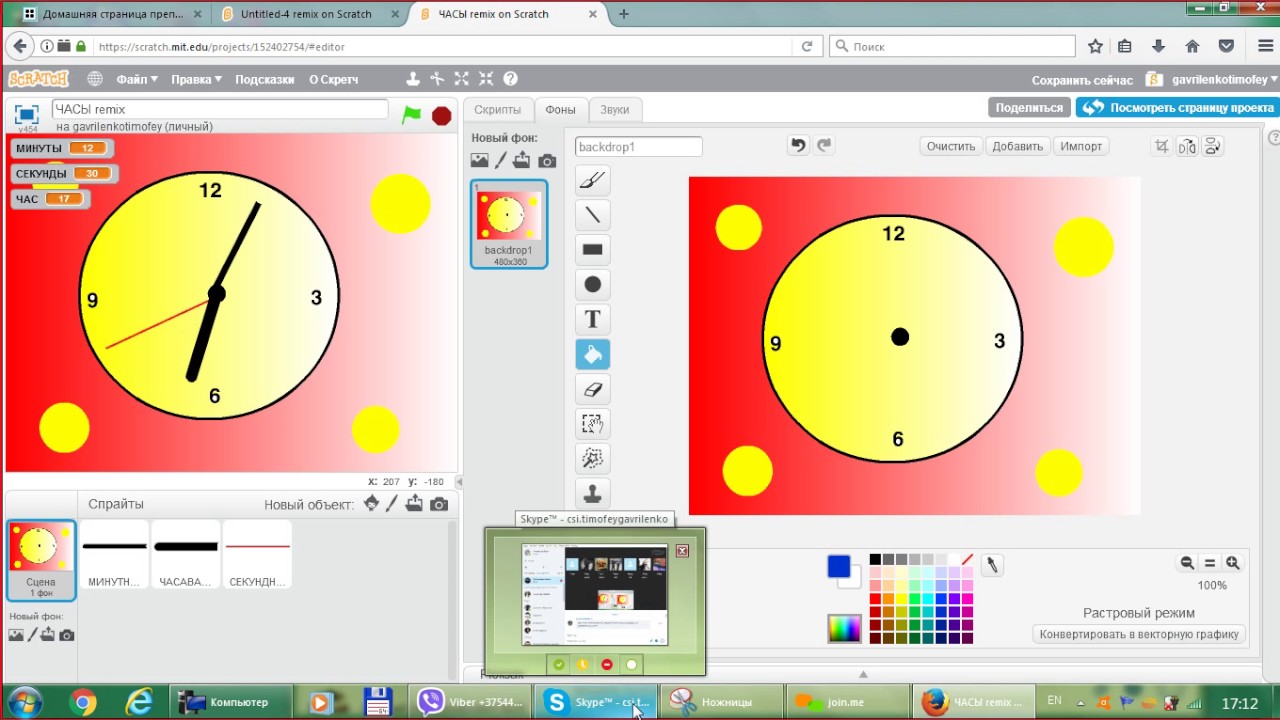Click the Очистить button
Screen dimensions: 1280x720
(x=950, y=146)
